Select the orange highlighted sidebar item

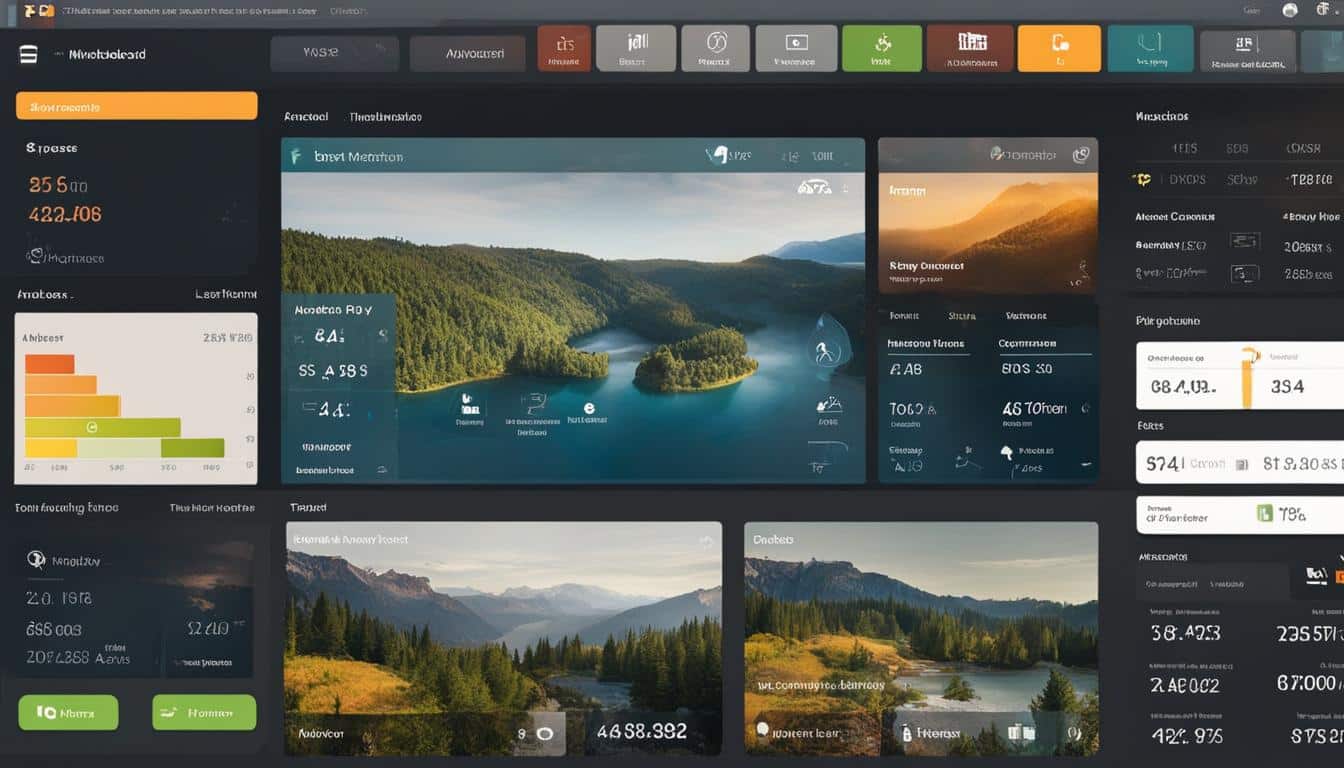click(x=137, y=106)
